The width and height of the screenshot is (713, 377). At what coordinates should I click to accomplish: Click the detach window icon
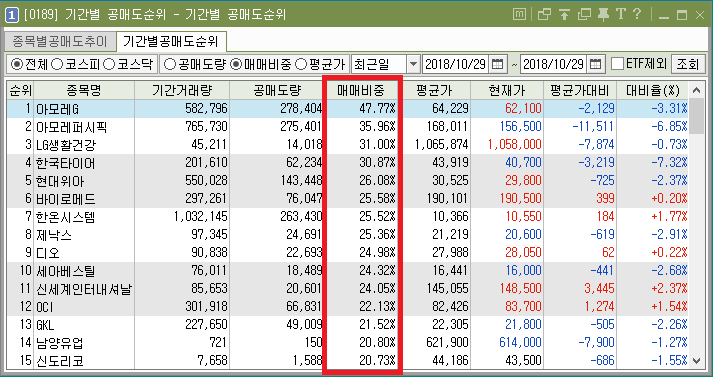click(x=584, y=15)
